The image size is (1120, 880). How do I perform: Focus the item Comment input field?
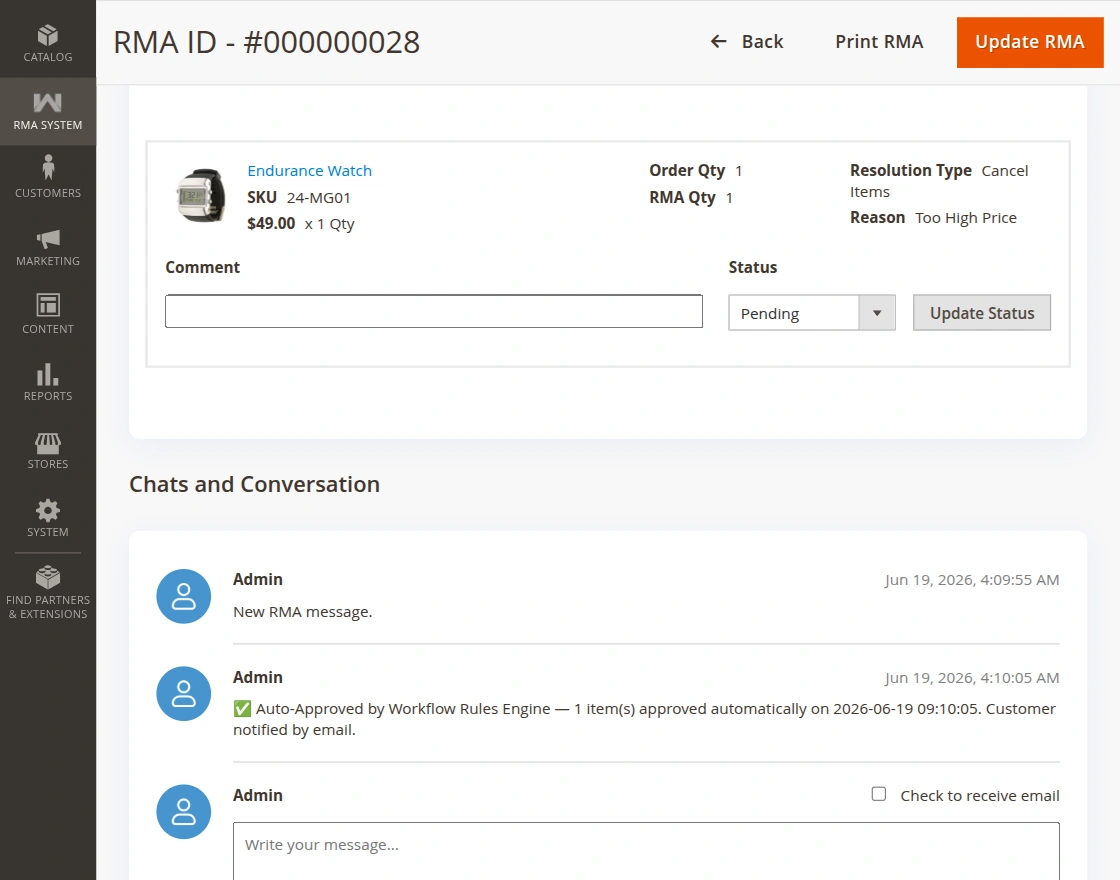(434, 311)
